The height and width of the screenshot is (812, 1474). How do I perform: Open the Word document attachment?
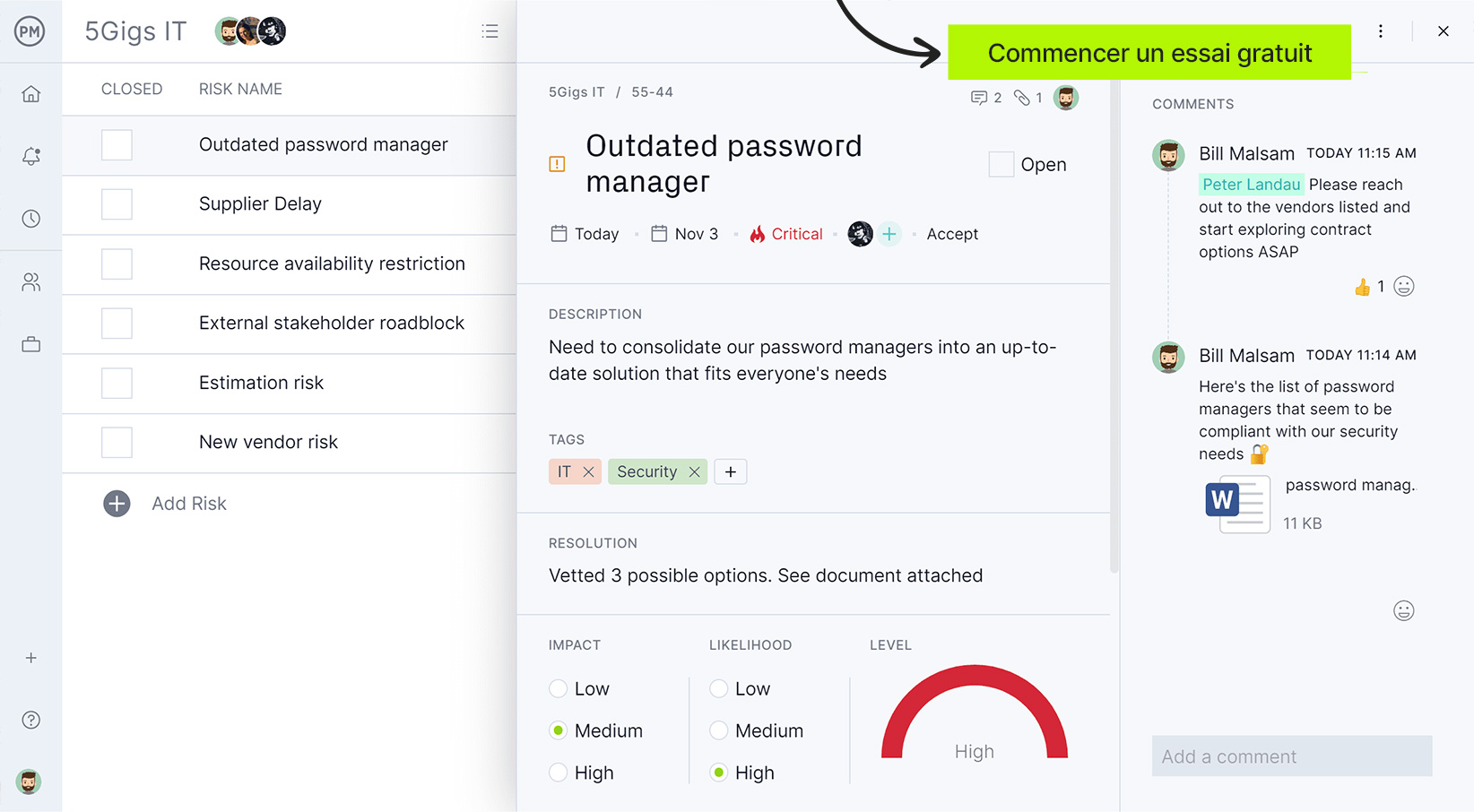tap(1237, 505)
